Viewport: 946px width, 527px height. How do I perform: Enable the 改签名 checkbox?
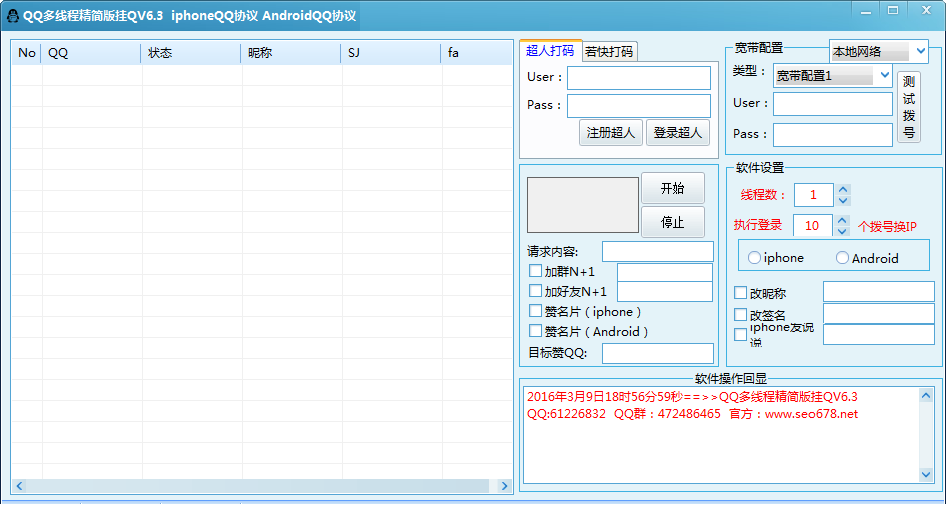(740, 315)
